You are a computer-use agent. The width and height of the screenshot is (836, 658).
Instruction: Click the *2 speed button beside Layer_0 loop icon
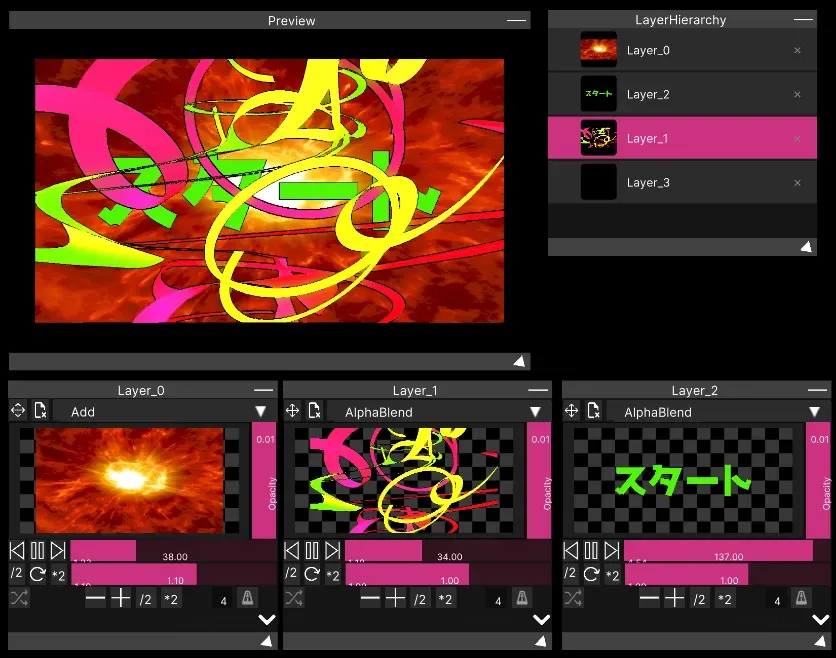pyautogui.click(x=58, y=575)
